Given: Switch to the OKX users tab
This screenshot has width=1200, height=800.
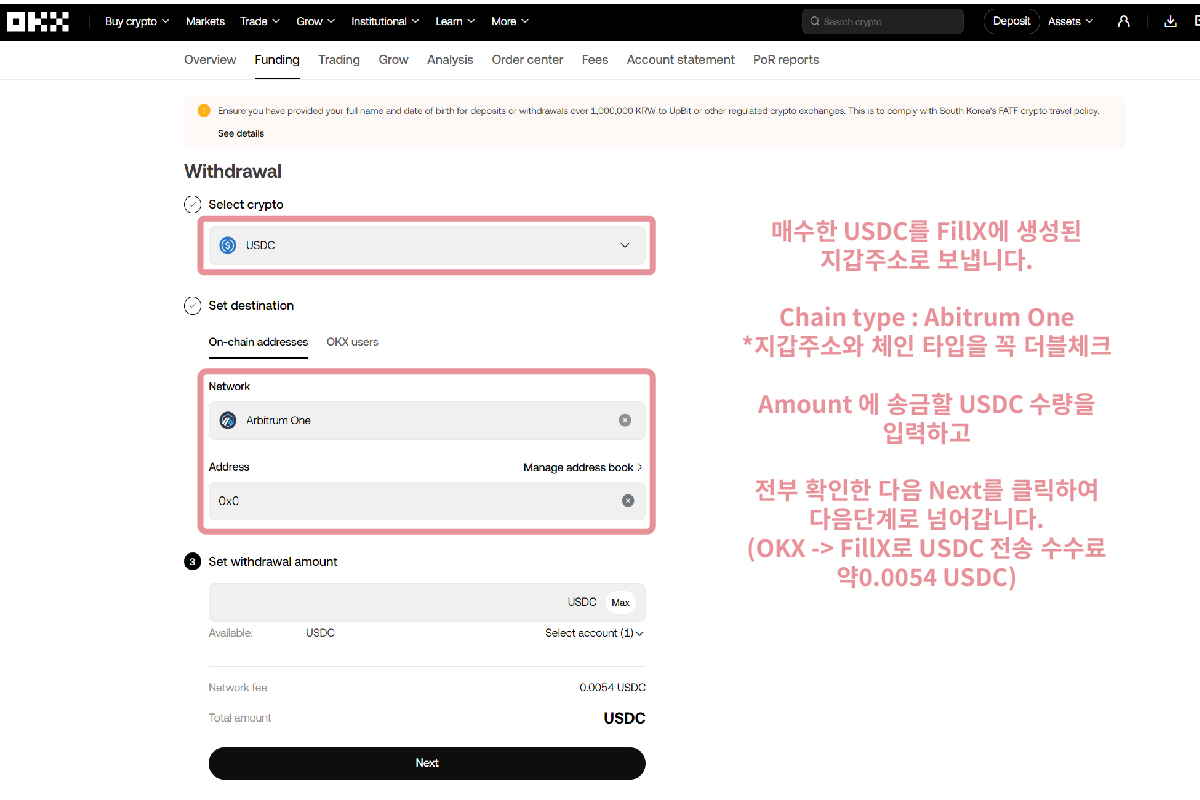Looking at the screenshot, I should coord(352,342).
